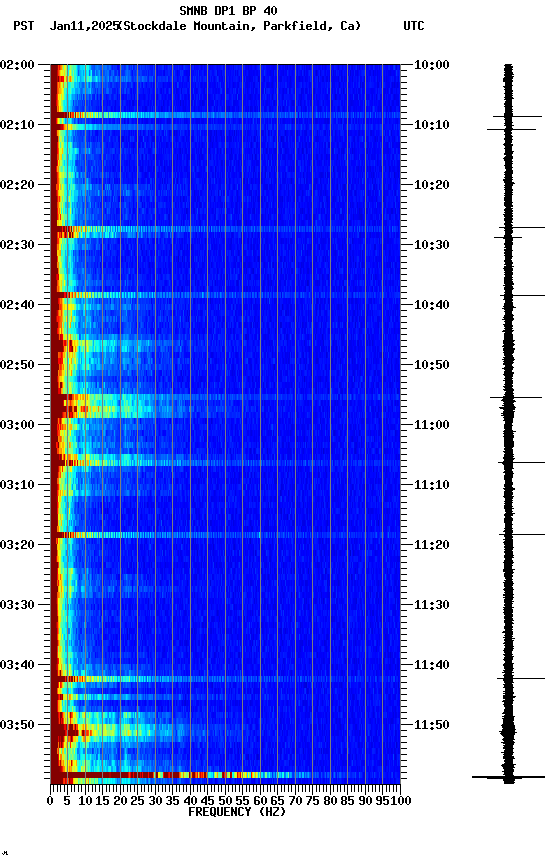Click the '03:30' PST time label
552x864 pixels.
click(17, 605)
